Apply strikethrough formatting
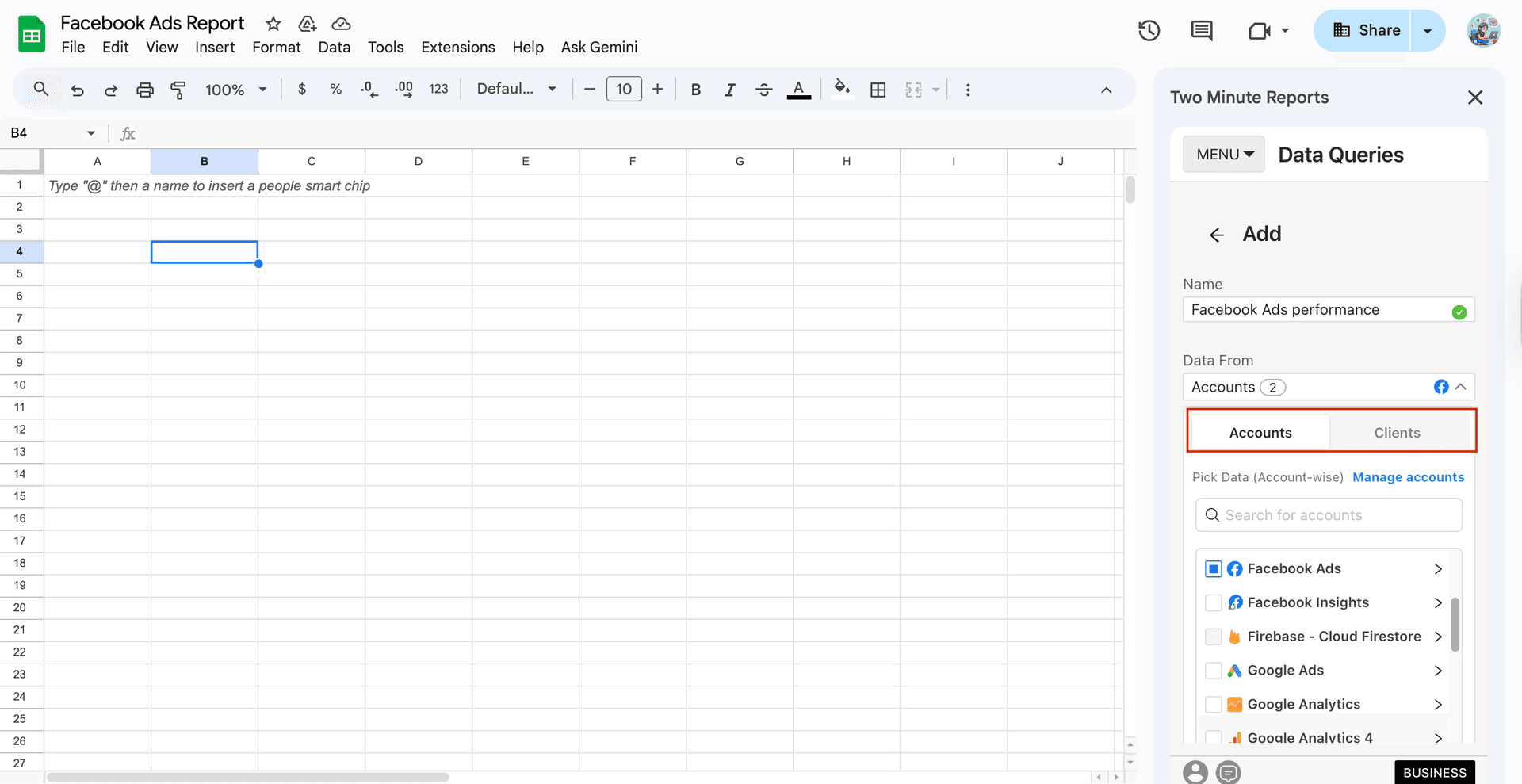The height and width of the screenshot is (784, 1522). click(763, 89)
